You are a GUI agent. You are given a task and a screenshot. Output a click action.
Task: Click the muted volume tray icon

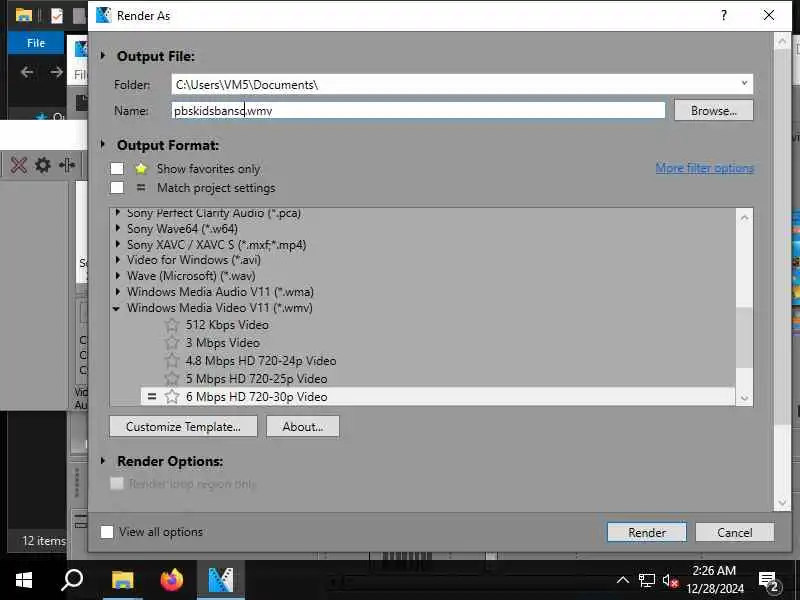pyautogui.click(x=670, y=580)
